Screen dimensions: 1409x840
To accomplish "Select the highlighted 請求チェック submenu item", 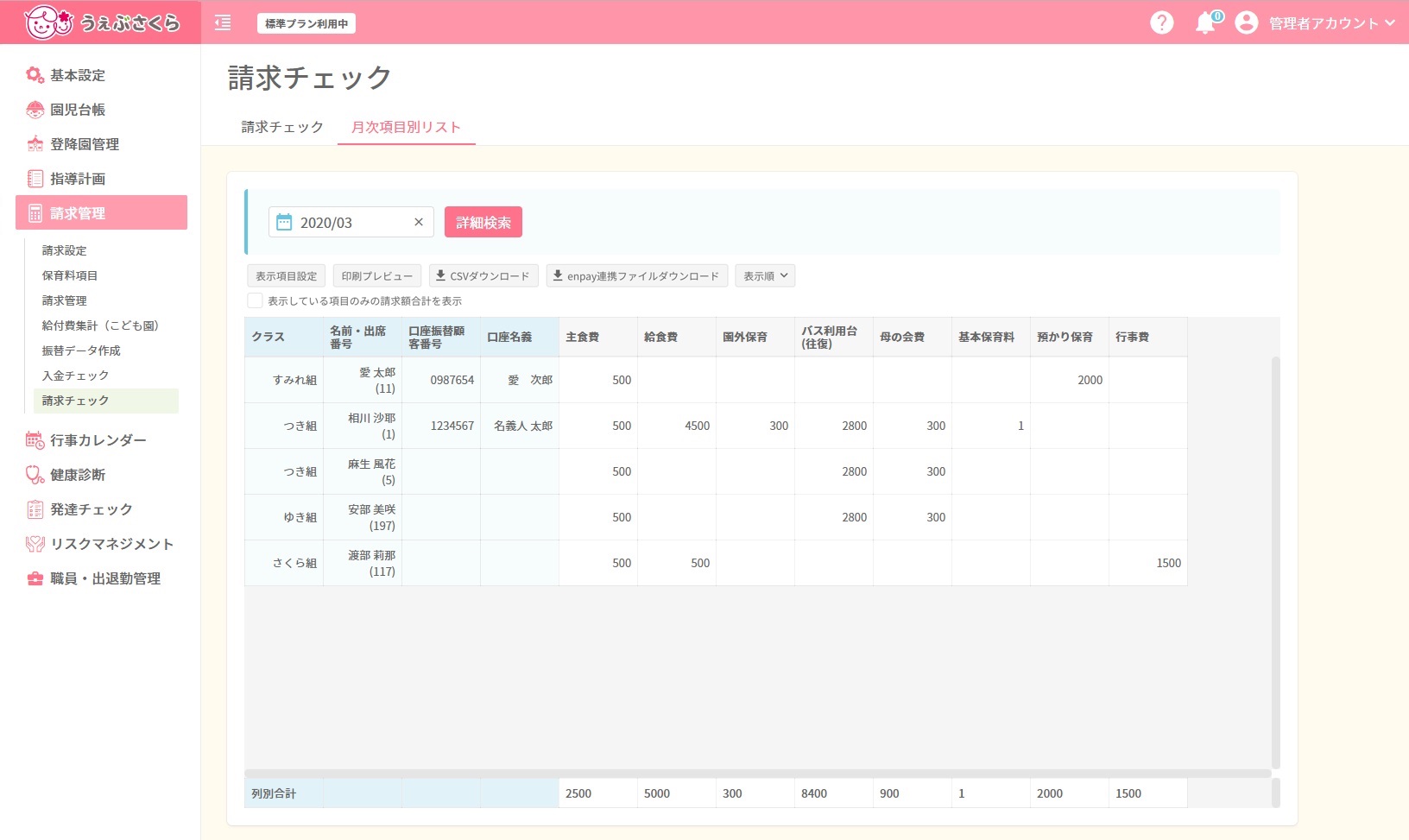I will (x=106, y=401).
